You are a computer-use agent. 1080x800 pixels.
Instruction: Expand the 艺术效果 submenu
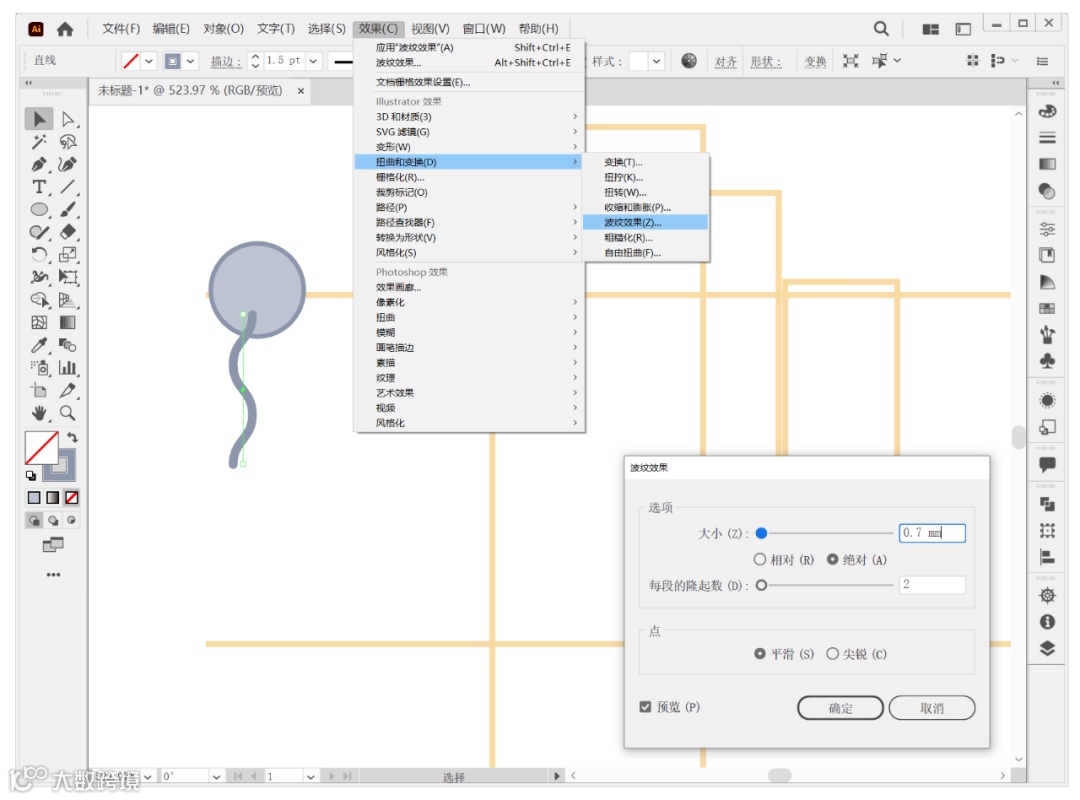pos(470,393)
